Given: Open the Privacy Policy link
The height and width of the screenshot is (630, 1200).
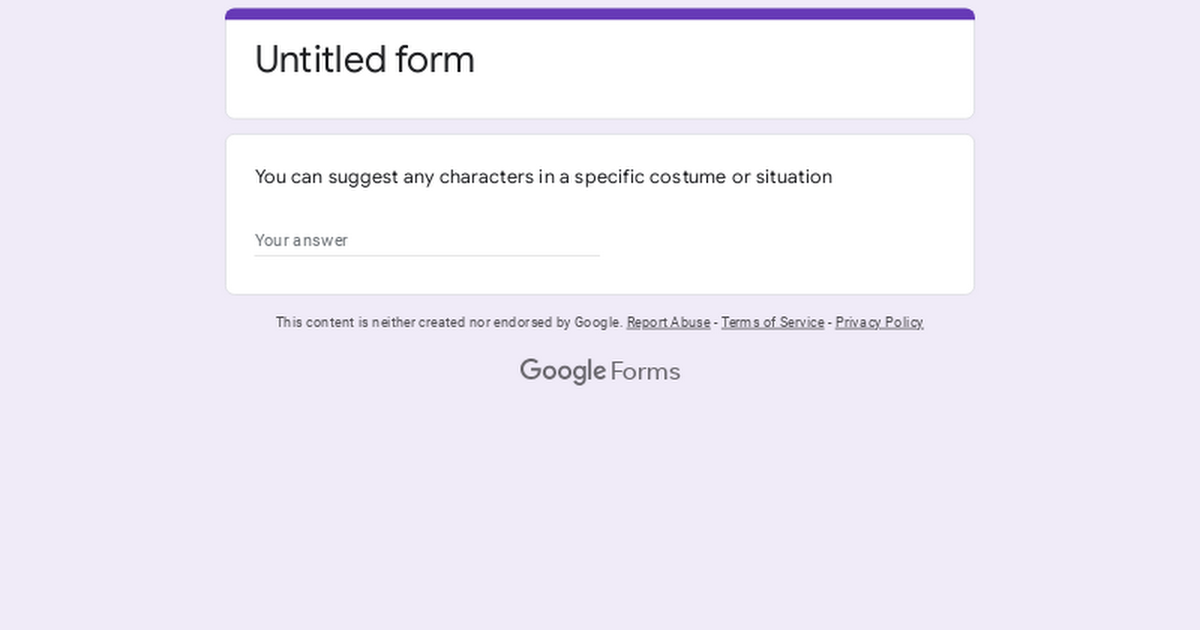Looking at the screenshot, I should point(879,322).
